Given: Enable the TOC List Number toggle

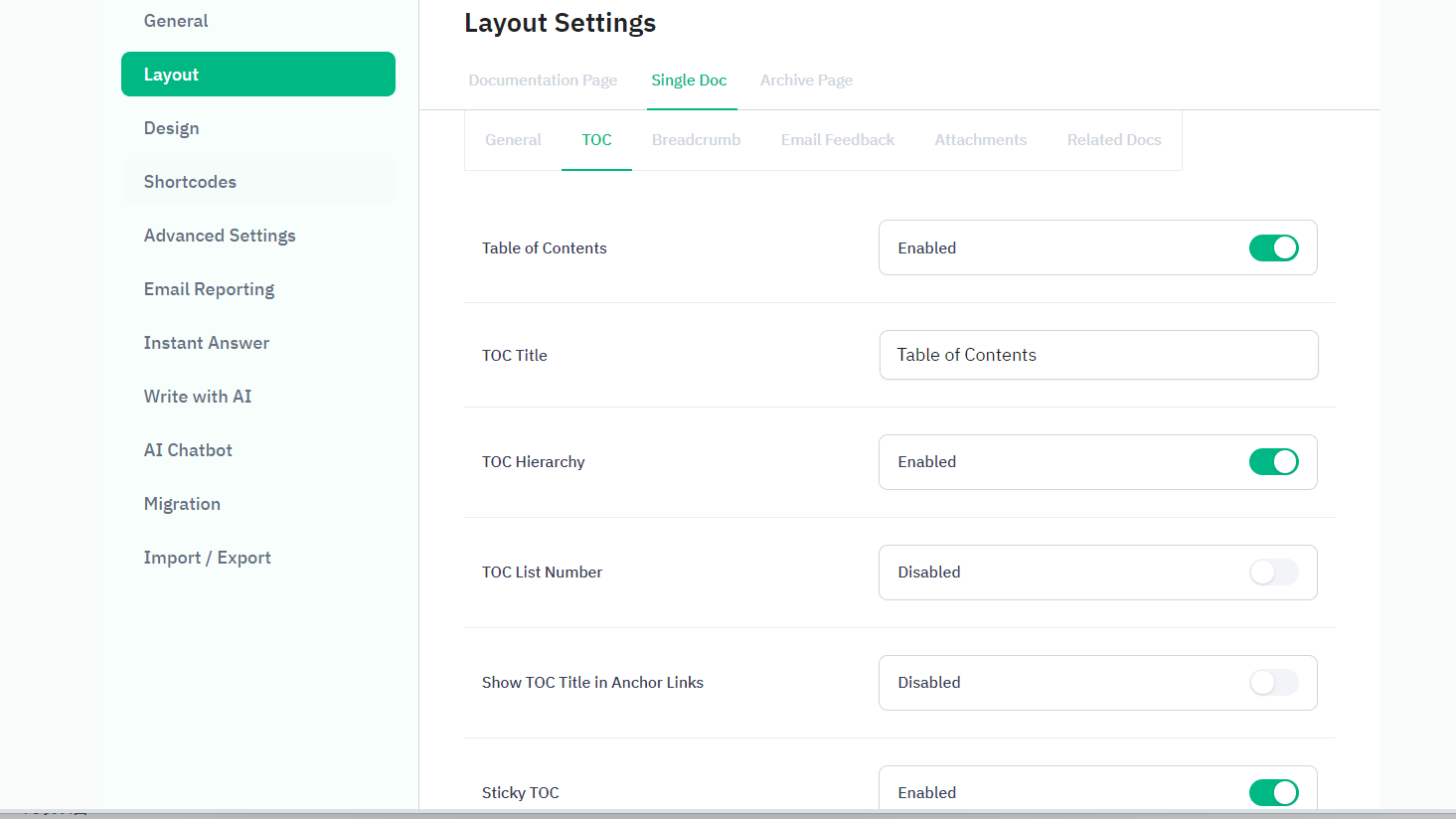Looking at the screenshot, I should (x=1273, y=572).
